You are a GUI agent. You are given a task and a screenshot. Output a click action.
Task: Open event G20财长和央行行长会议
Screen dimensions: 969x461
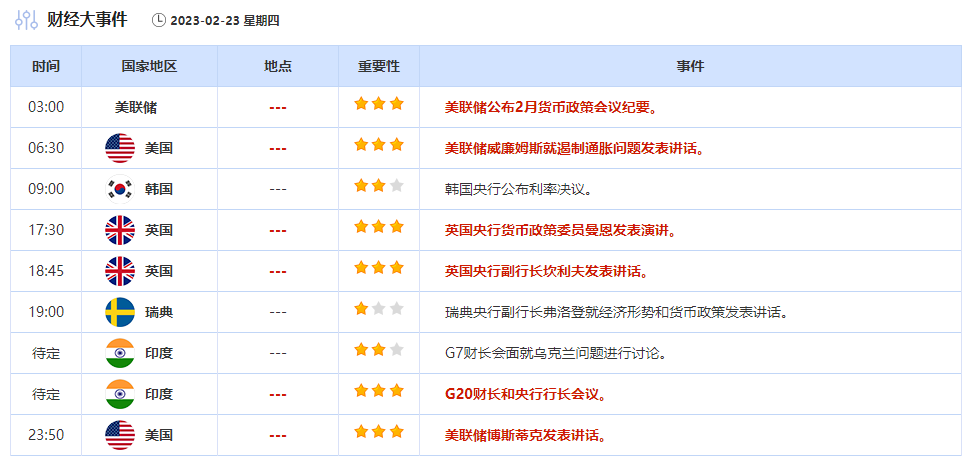point(525,394)
